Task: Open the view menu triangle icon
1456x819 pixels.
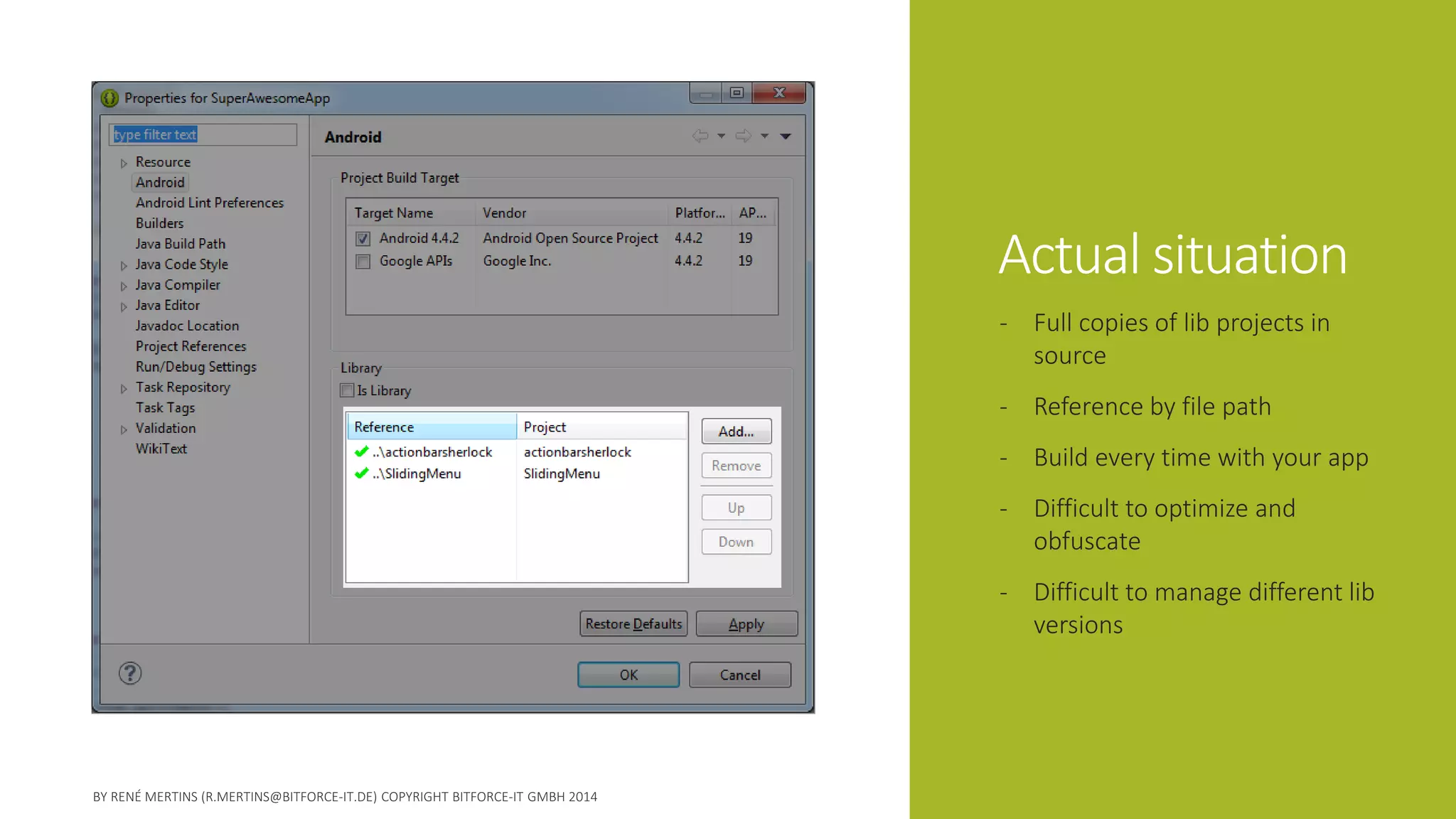Action: coord(786,136)
